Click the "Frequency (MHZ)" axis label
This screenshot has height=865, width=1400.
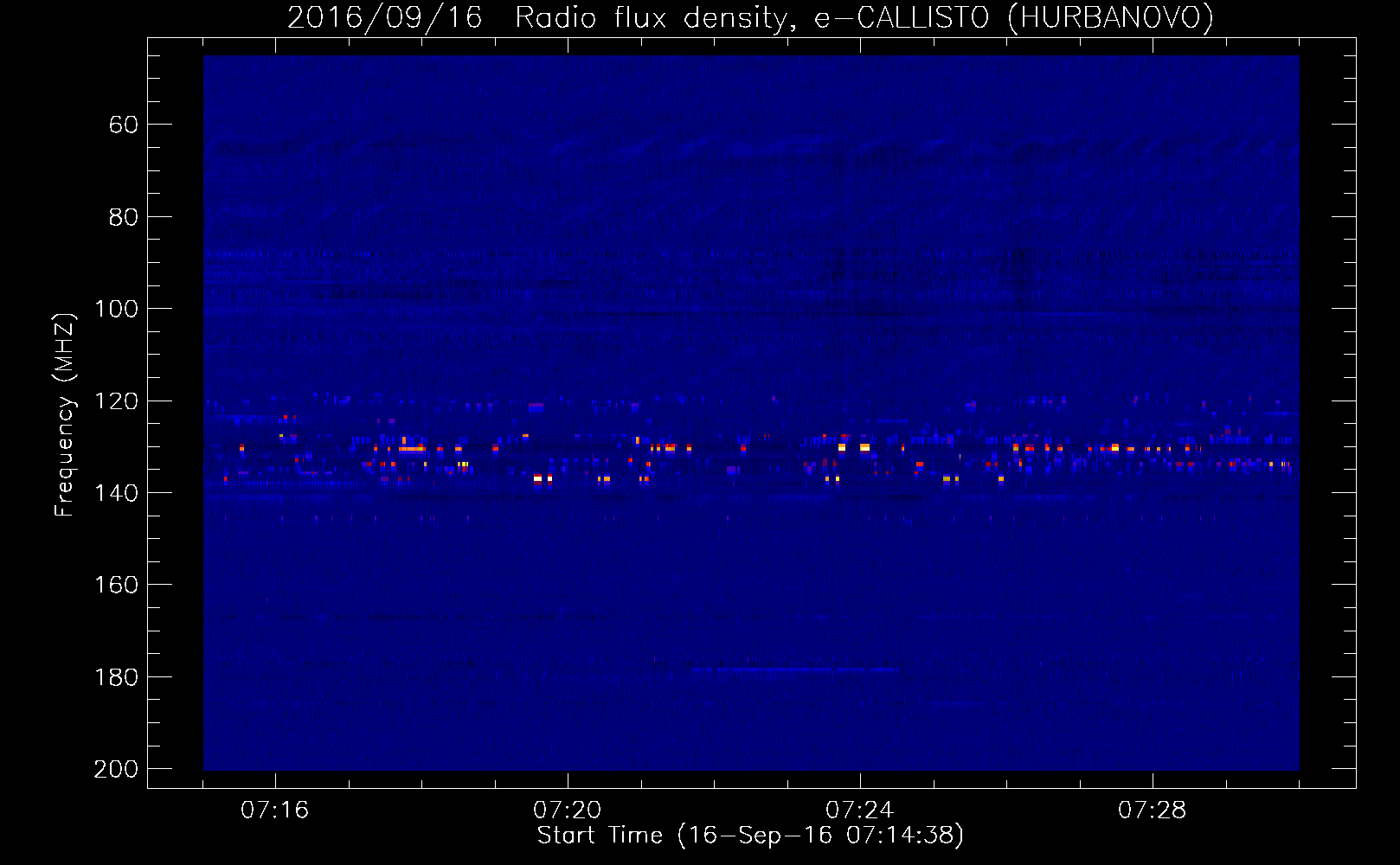point(65,414)
